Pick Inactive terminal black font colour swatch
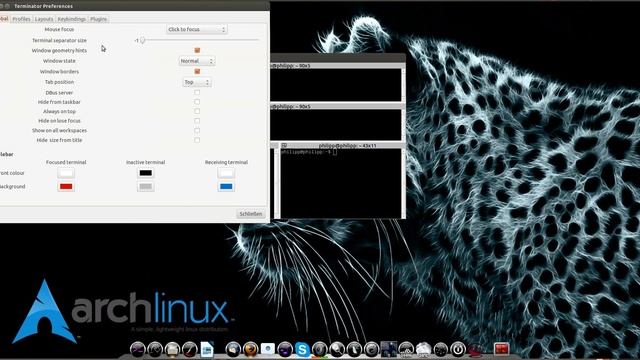Viewport: 640px width, 360px height. 146,173
